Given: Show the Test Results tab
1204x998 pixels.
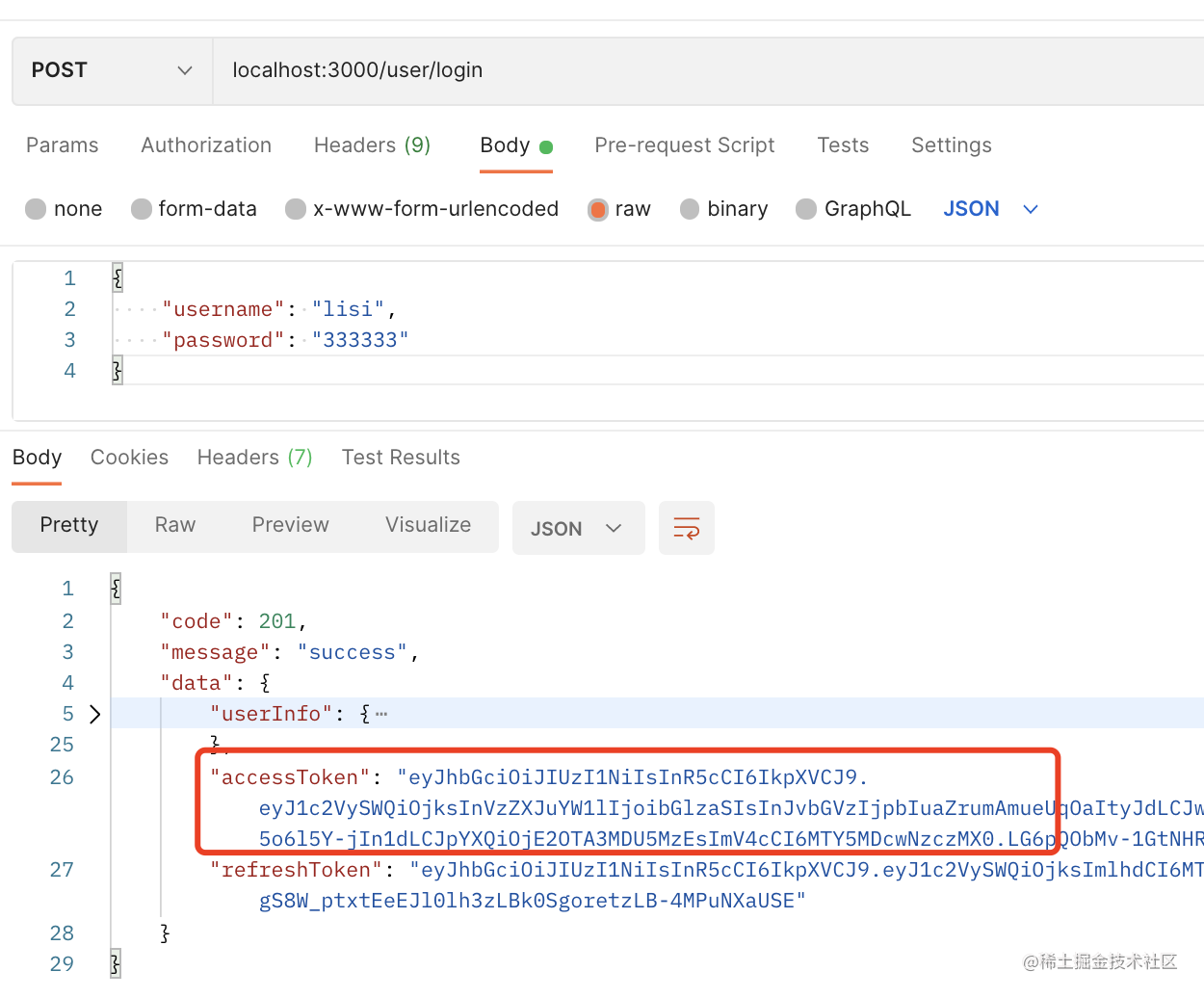Looking at the screenshot, I should pos(401,458).
